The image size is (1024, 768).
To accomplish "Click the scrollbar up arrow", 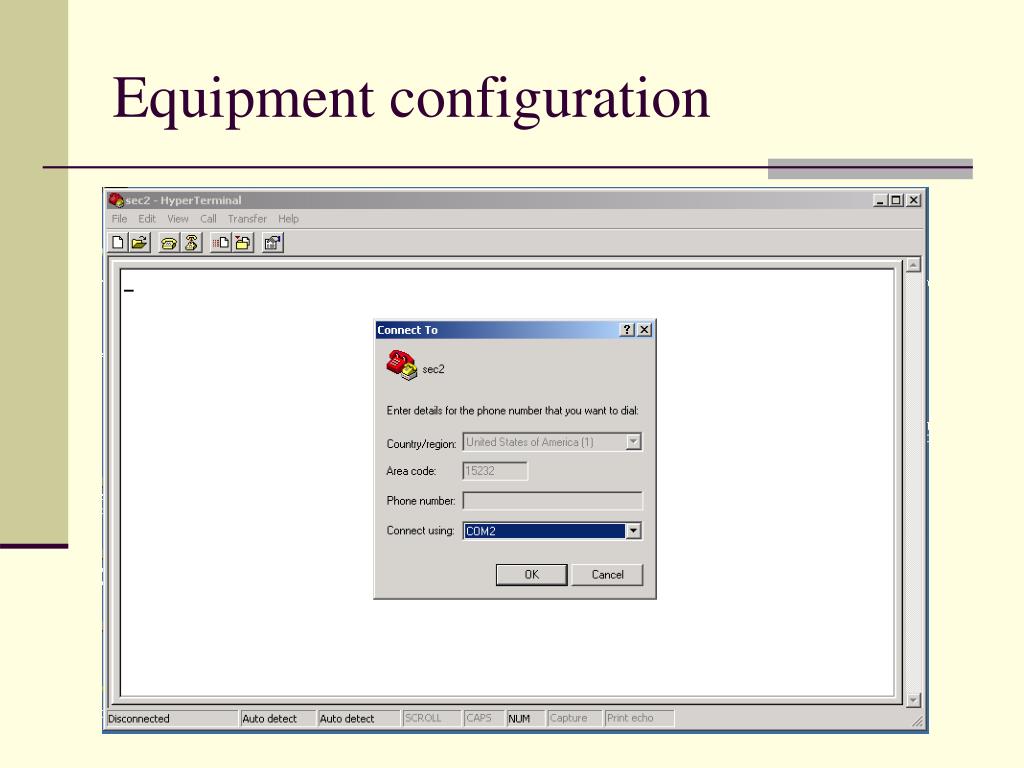I will (x=913, y=265).
